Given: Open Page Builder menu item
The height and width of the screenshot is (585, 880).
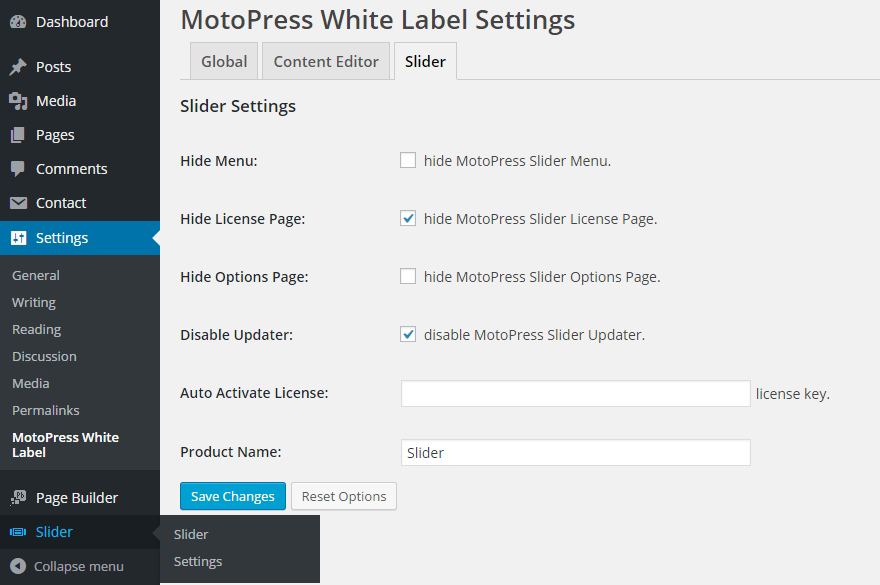Looking at the screenshot, I should pyautogui.click(x=80, y=497).
